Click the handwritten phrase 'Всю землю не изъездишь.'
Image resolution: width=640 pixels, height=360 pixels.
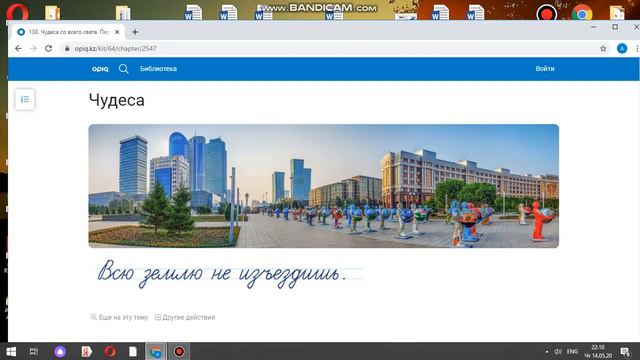[x=222, y=274]
